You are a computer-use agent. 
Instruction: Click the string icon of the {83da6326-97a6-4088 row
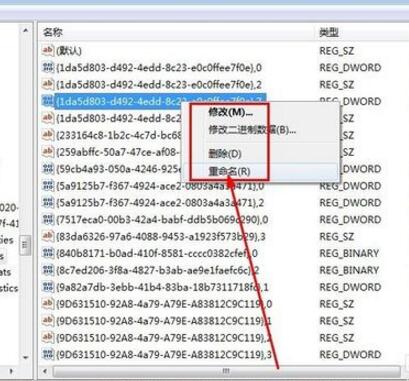click(x=48, y=236)
